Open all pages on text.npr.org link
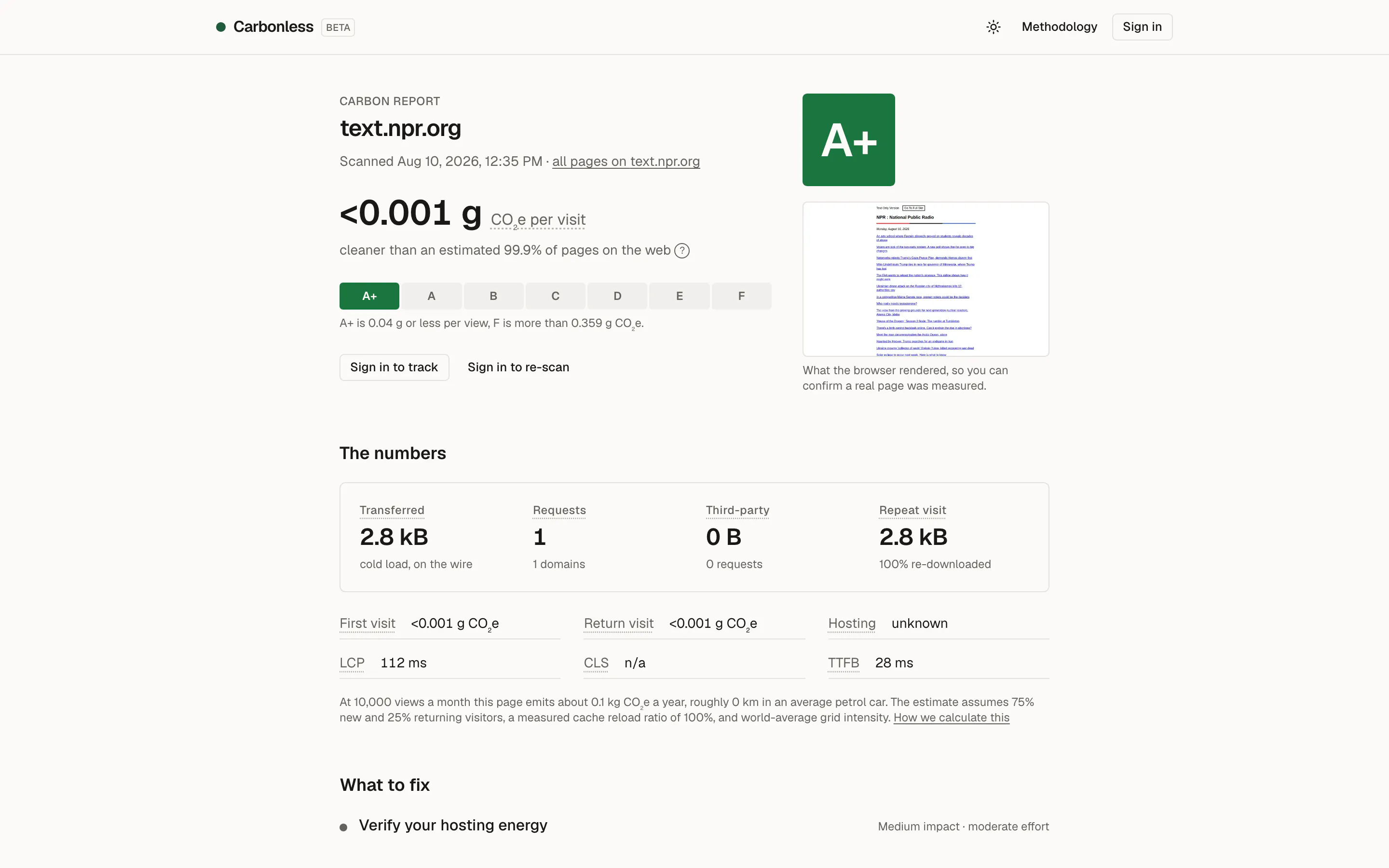This screenshot has width=1389, height=868. 626,162
